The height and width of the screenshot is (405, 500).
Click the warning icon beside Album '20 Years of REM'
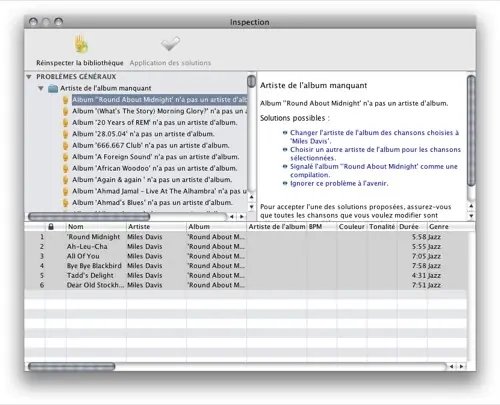[65, 122]
